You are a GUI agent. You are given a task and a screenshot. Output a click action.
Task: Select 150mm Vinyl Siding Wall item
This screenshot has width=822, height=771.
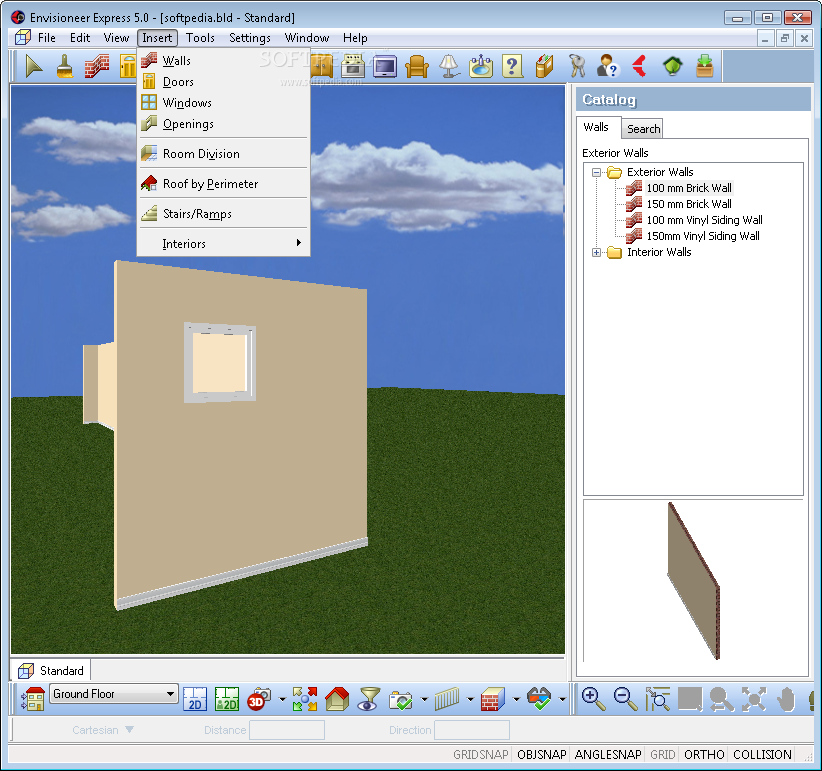tap(702, 236)
